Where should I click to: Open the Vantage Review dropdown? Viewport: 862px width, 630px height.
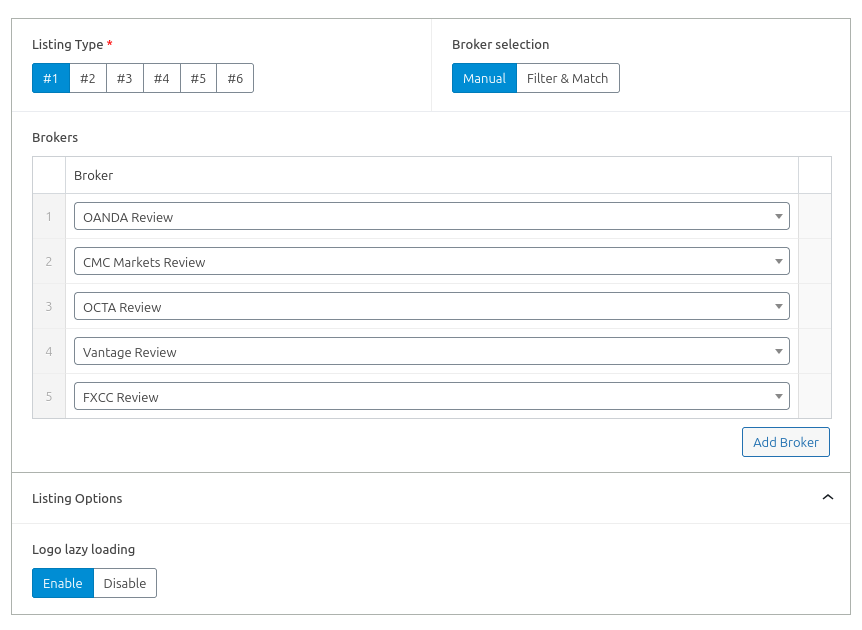click(x=431, y=352)
